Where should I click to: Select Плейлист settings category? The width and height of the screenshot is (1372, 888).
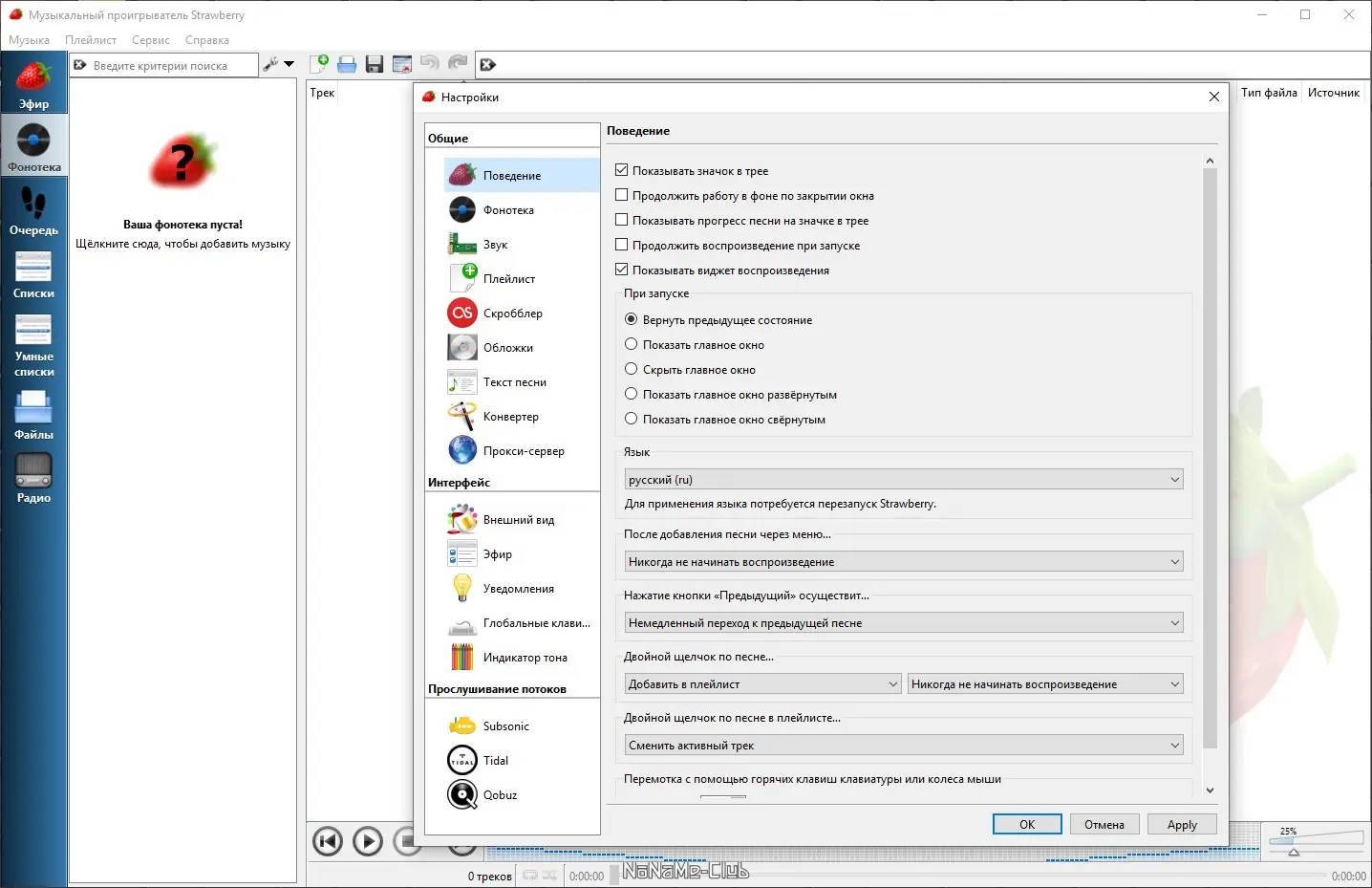point(522,279)
